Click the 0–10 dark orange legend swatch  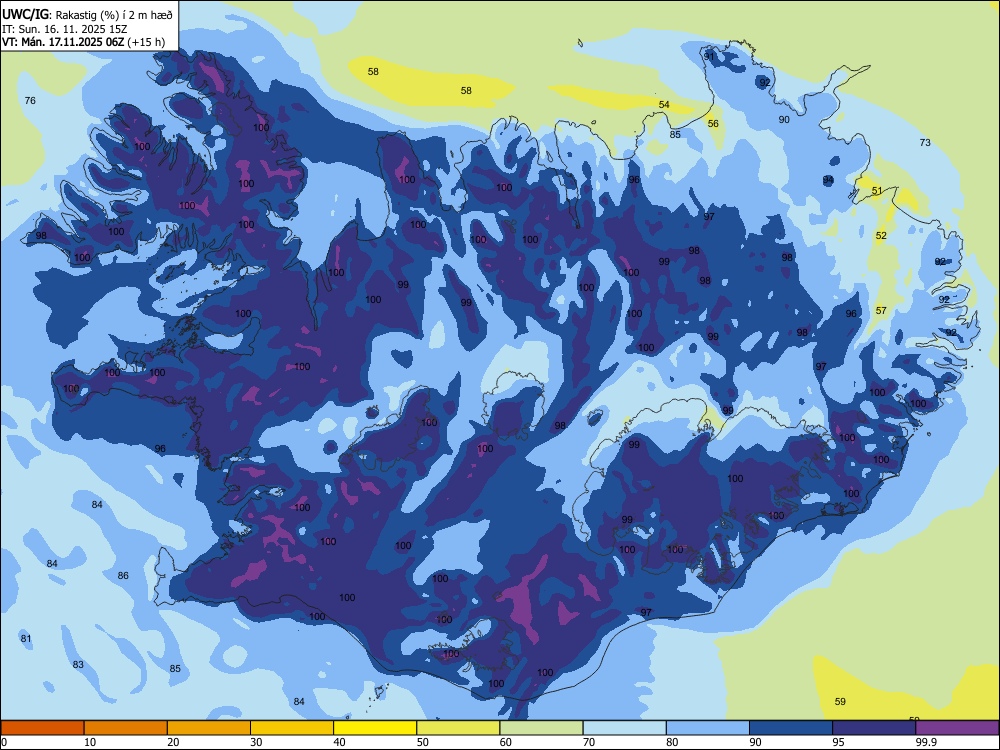[42, 728]
